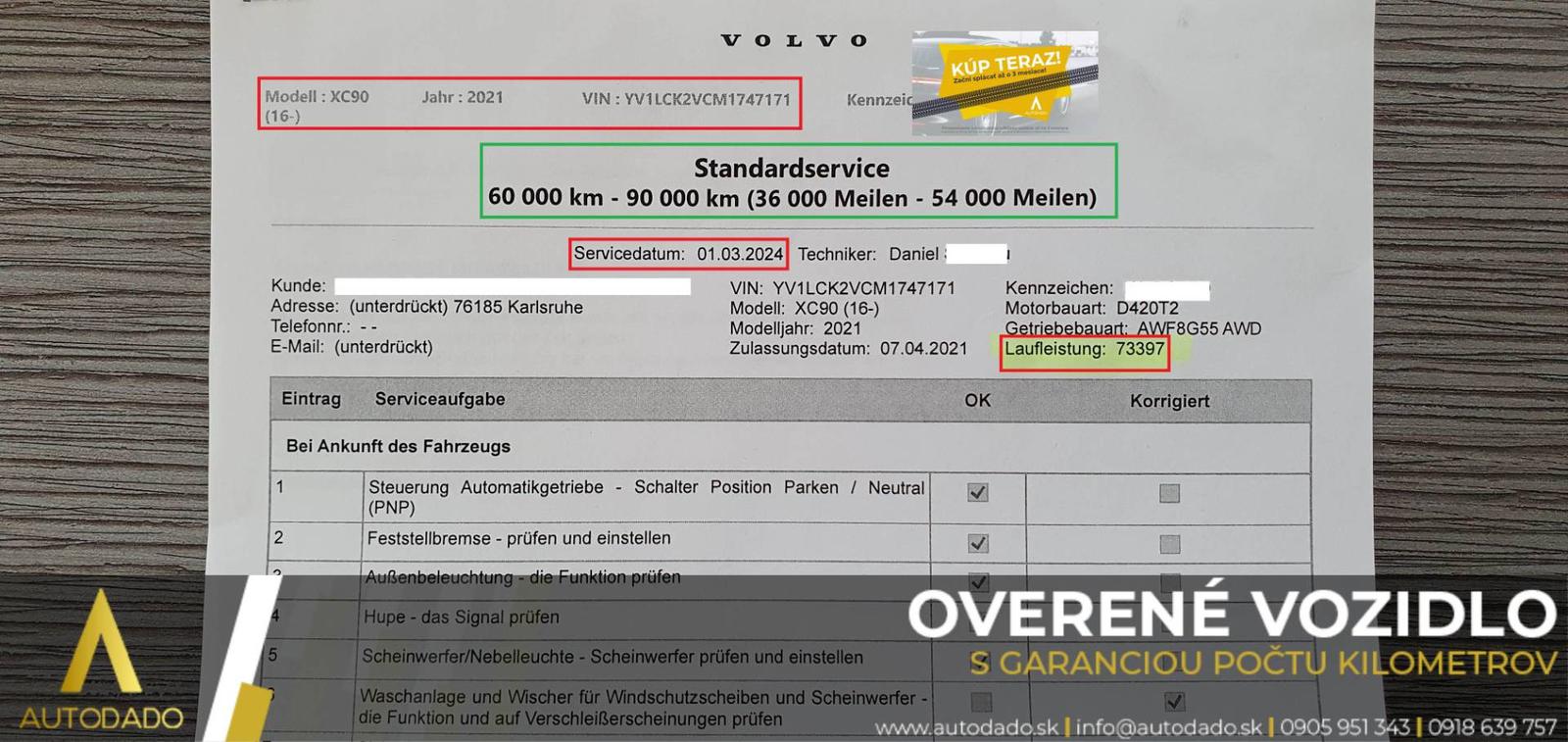Click Modelljahr 2021 in details block
The image size is (1568, 742).
[x=796, y=328]
